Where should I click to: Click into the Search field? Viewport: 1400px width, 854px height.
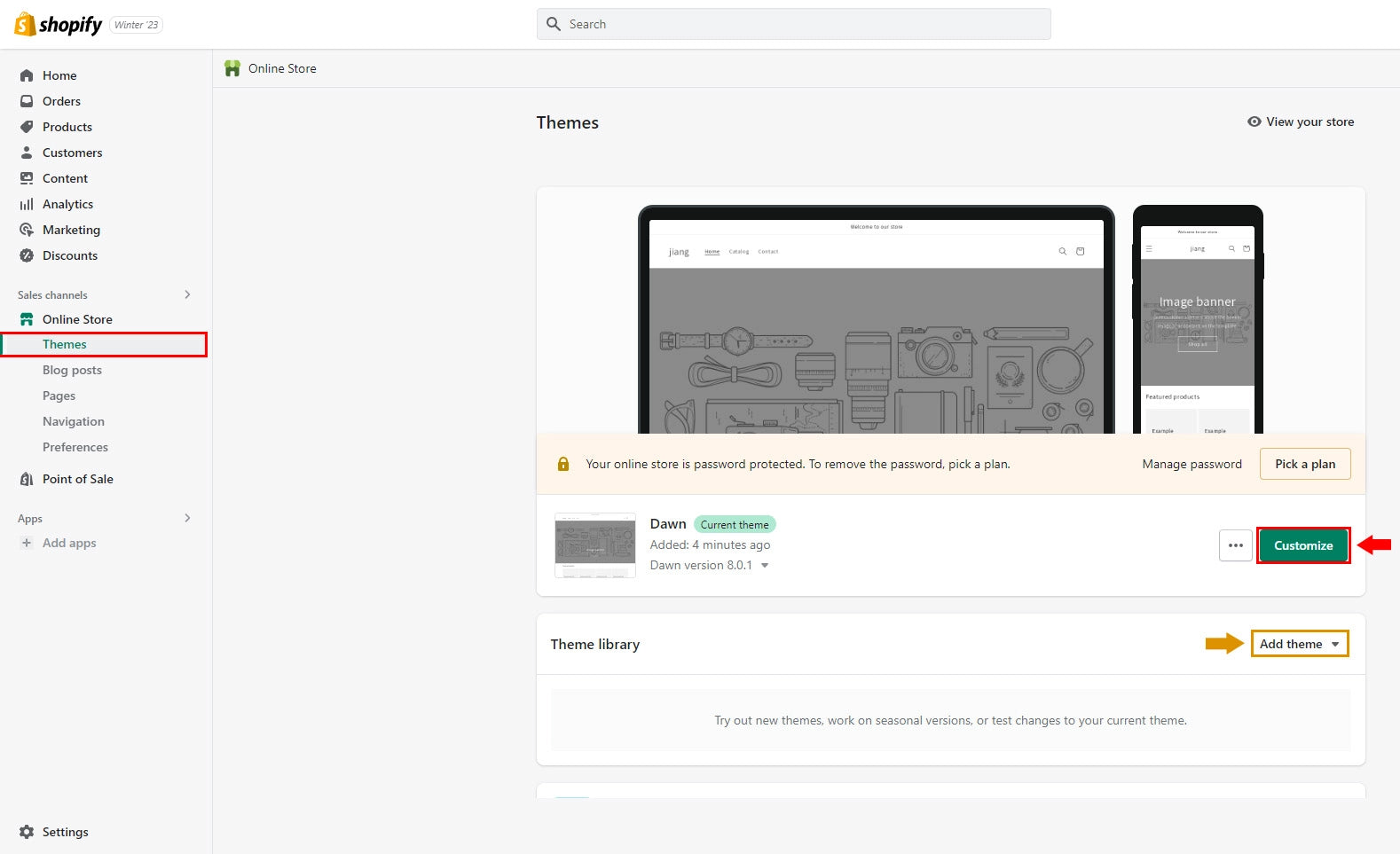794,24
